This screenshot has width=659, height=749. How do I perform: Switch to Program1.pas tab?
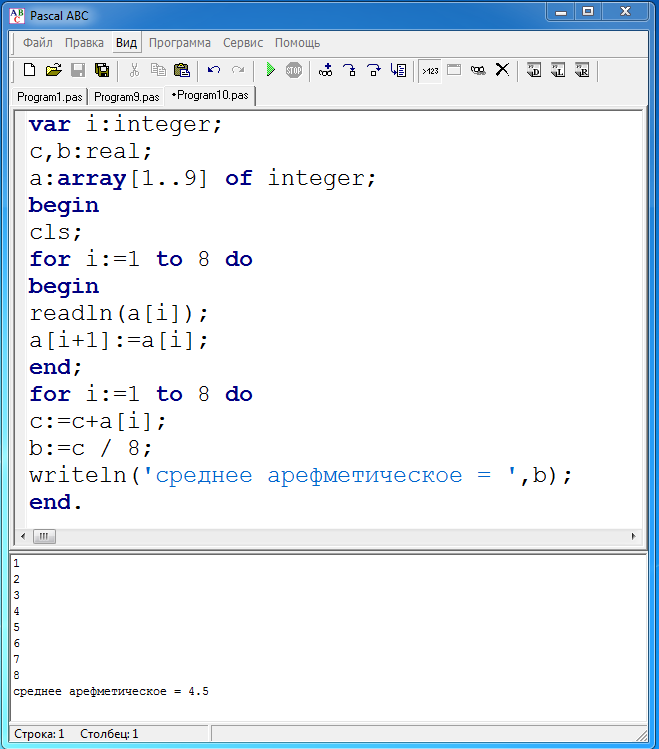[50, 97]
